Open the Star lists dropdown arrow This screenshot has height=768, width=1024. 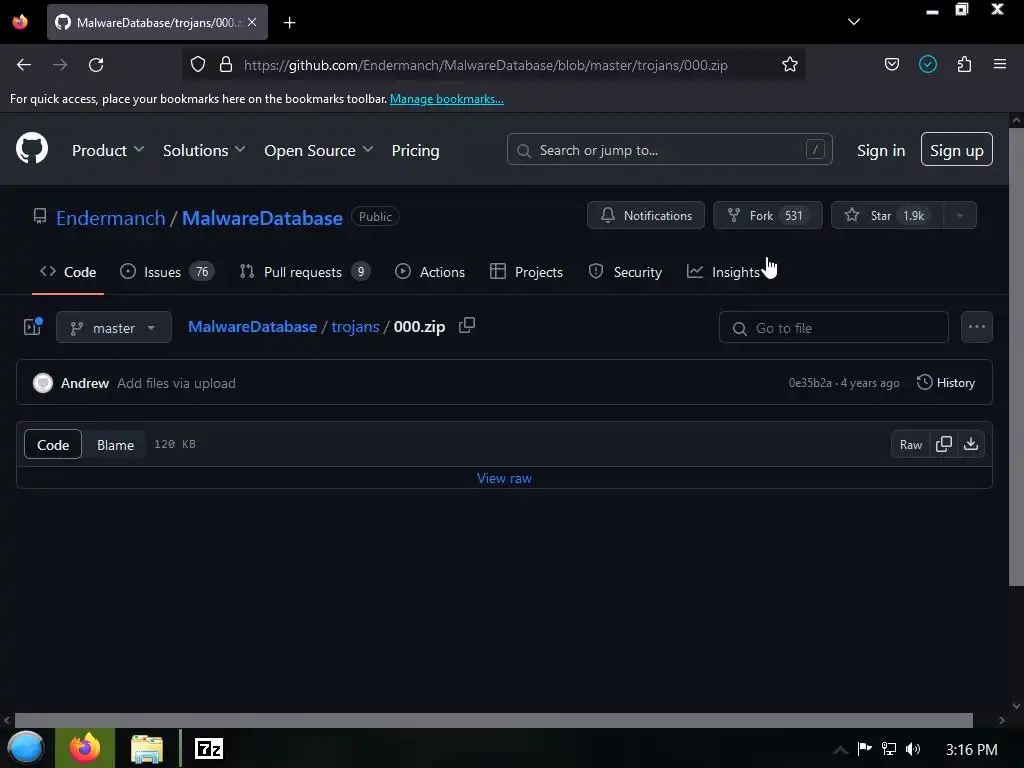point(959,216)
